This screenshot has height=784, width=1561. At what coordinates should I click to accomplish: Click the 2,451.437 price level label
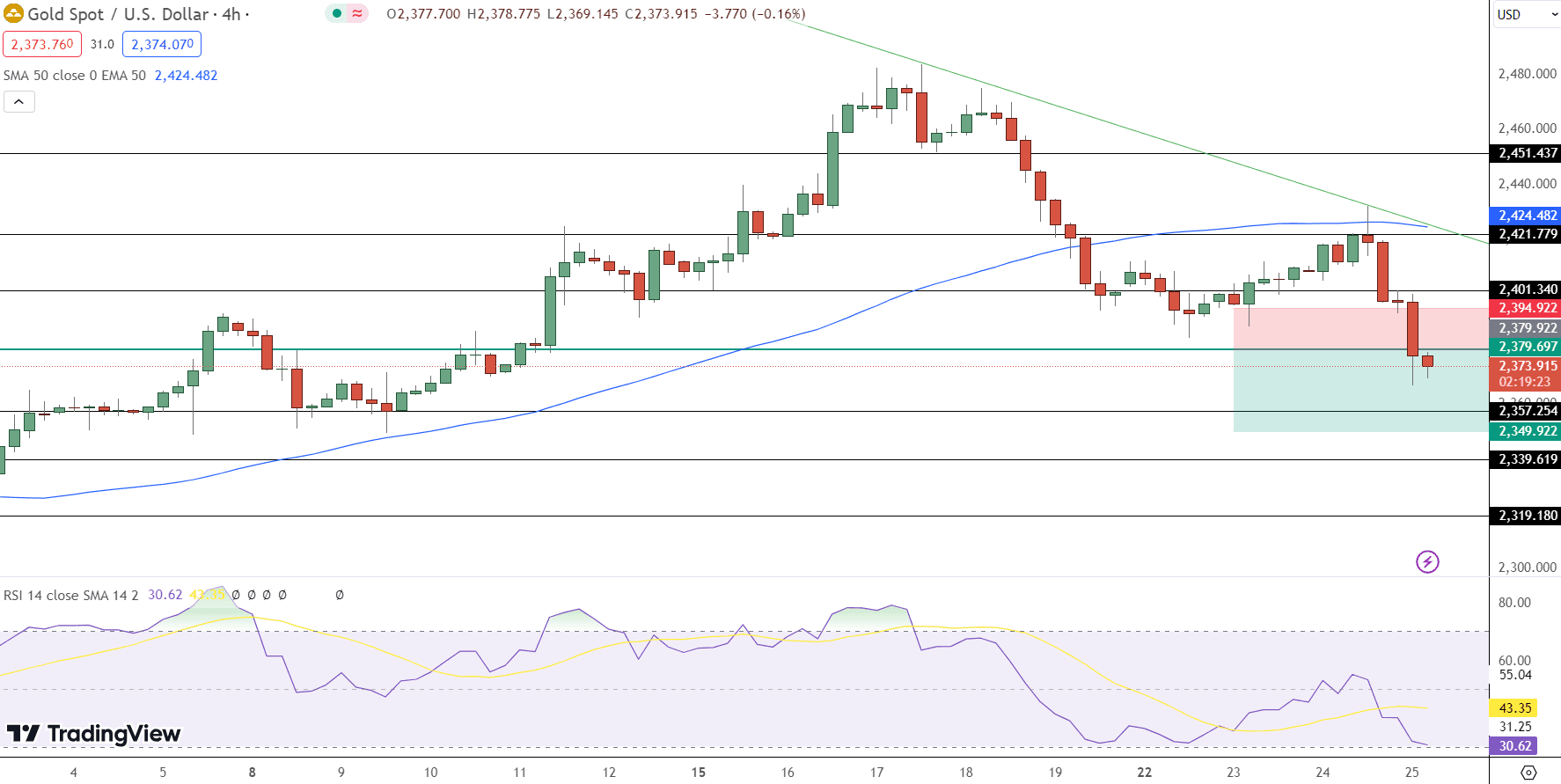coord(1525,153)
